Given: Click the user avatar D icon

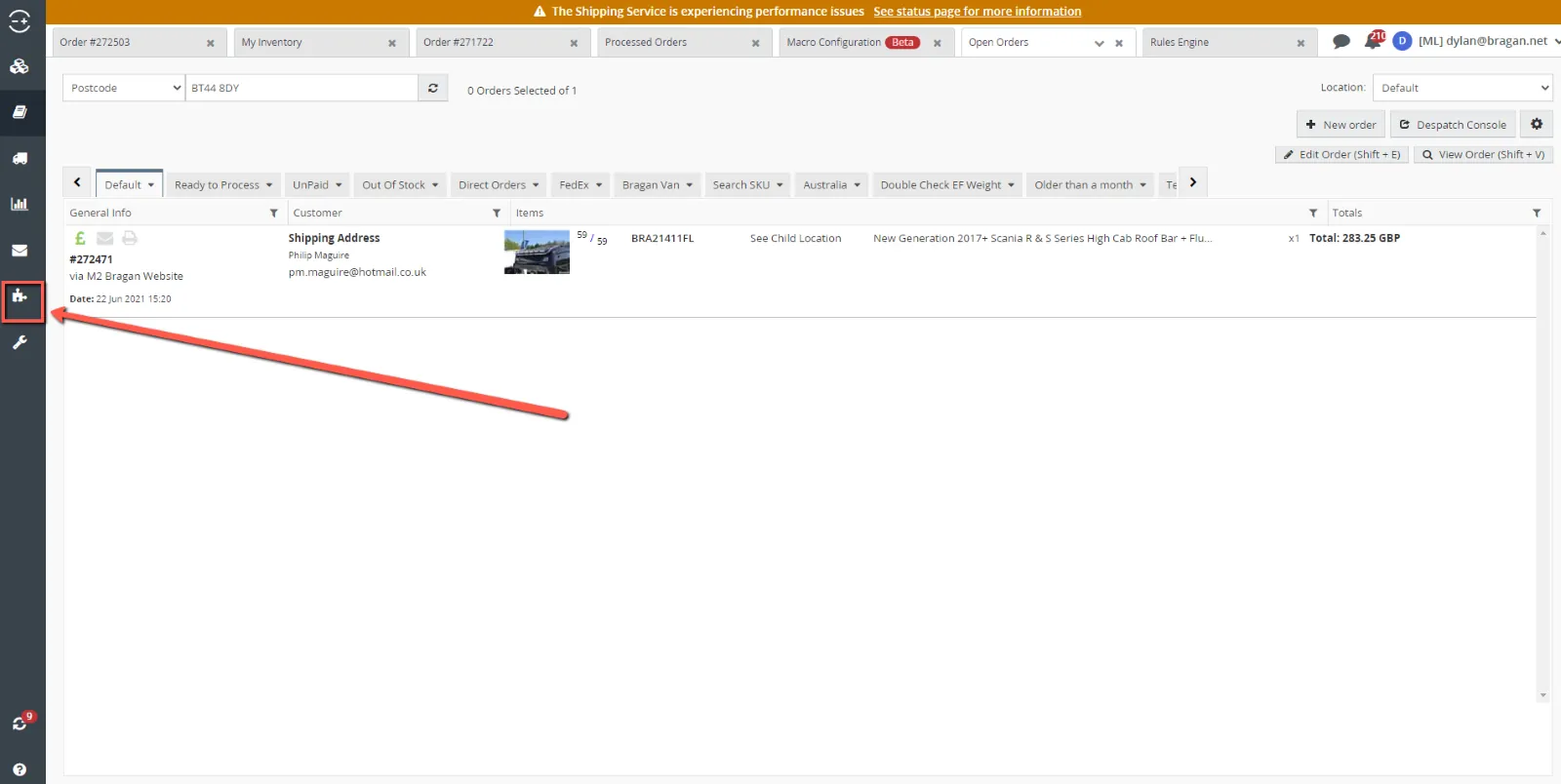Looking at the screenshot, I should coord(1402,41).
